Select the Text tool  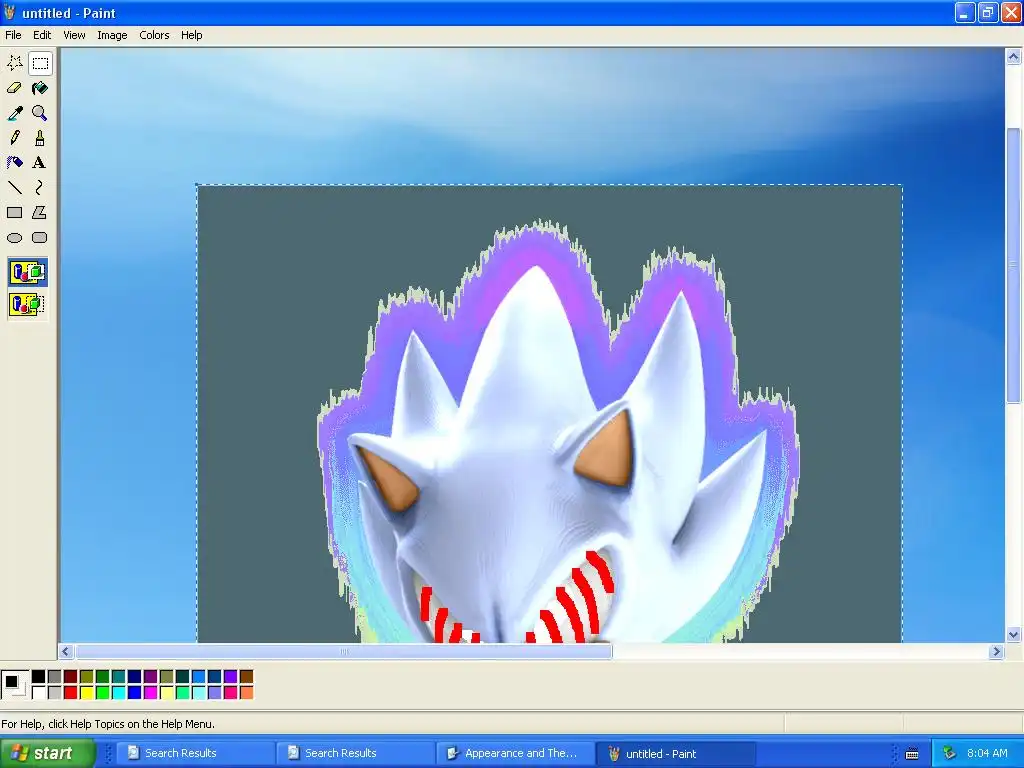40,163
